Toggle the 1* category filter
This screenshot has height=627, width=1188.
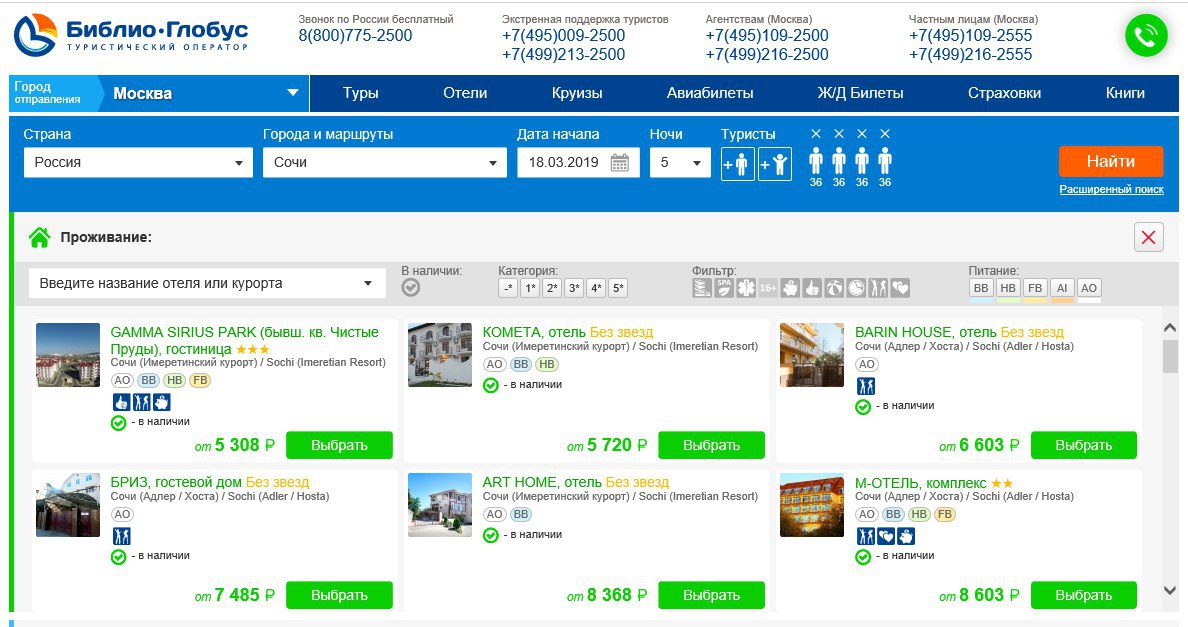point(530,289)
